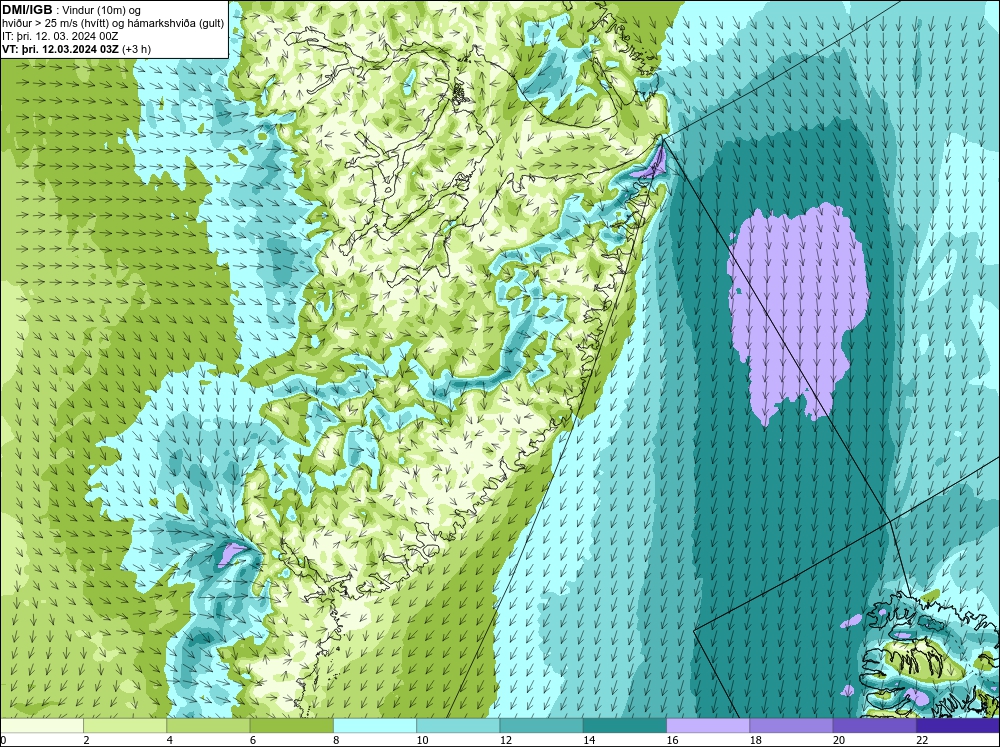This screenshot has height=747, width=1000.
Task: Click the 18–20 m/s purple legend swatch
Action: point(791,725)
